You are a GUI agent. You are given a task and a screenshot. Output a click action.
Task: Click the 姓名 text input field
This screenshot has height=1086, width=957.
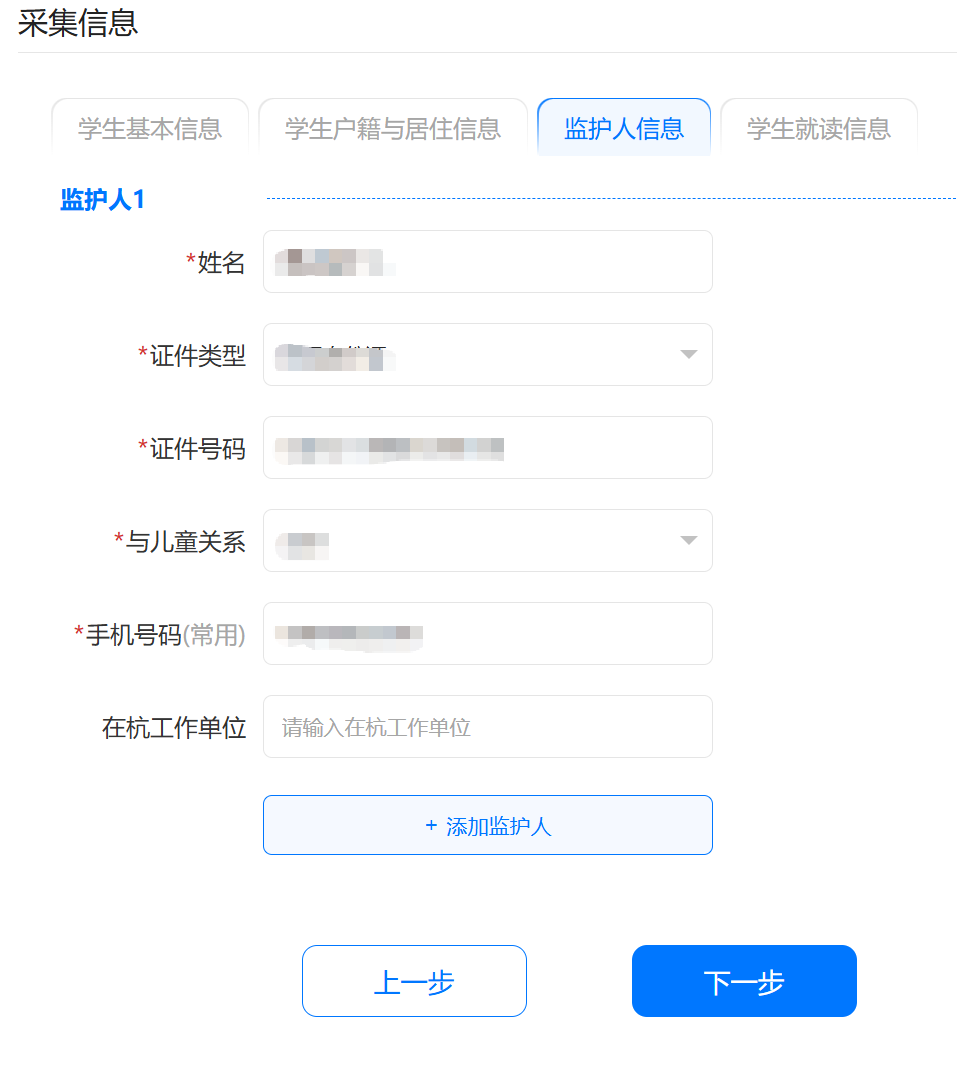(488, 262)
